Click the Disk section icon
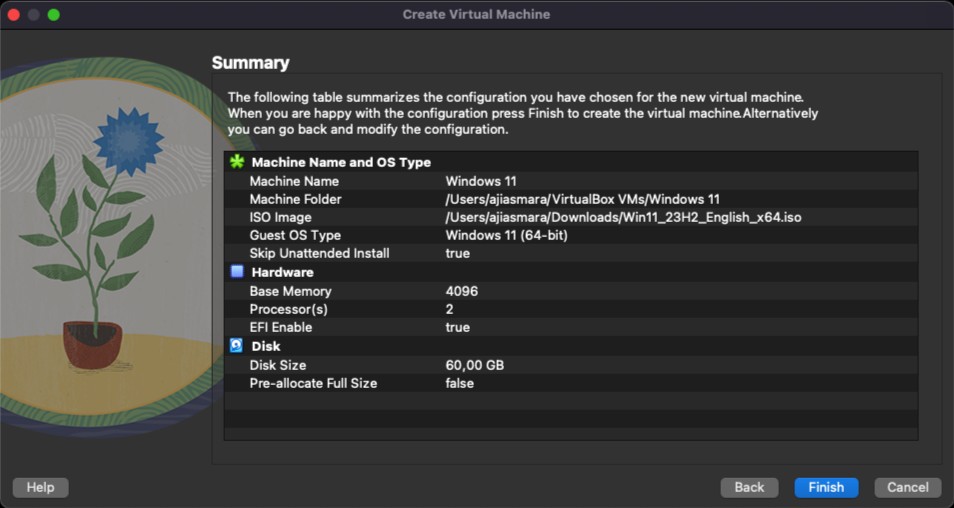954x508 pixels. [x=237, y=346]
